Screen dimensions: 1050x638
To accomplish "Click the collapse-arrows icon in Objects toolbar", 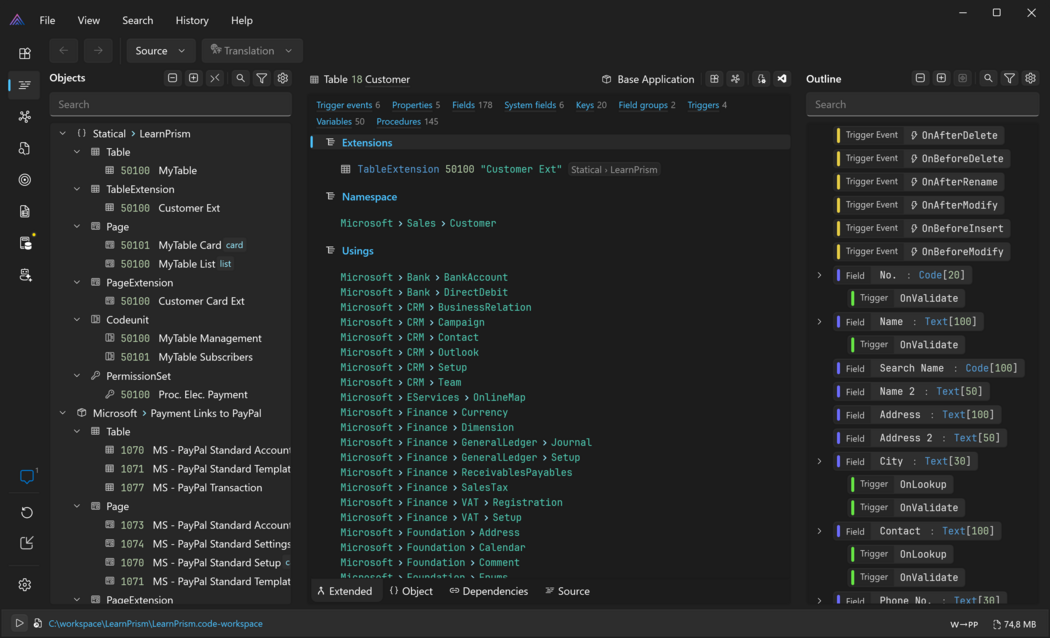I will [x=215, y=78].
